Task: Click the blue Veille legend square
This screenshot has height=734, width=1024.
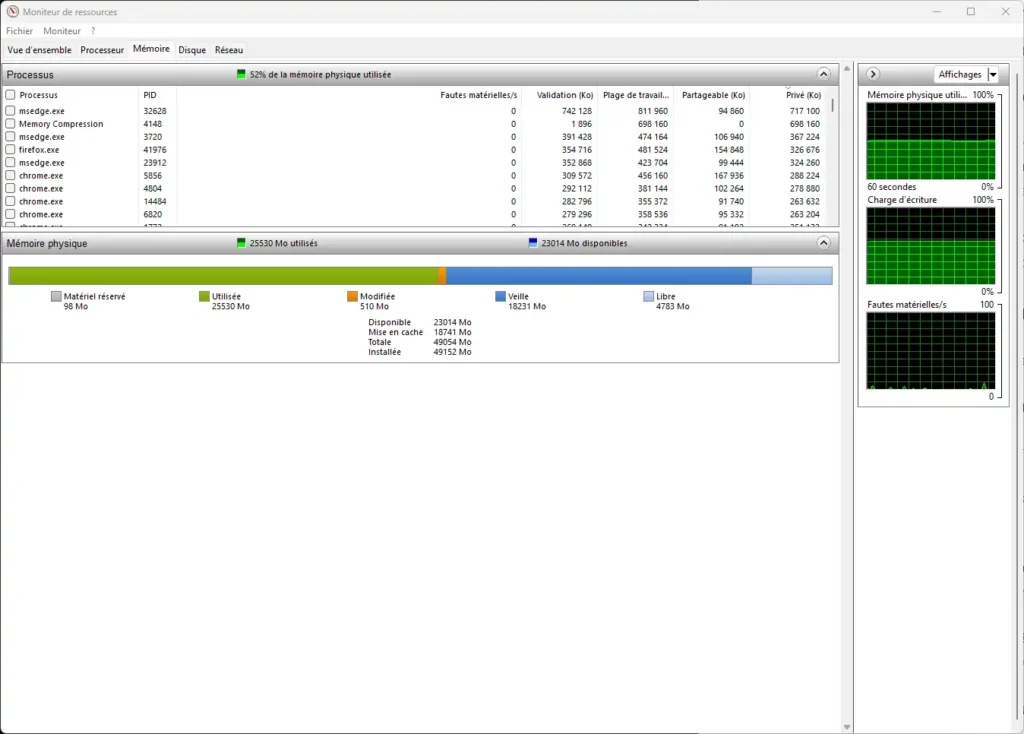Action: 500,297
